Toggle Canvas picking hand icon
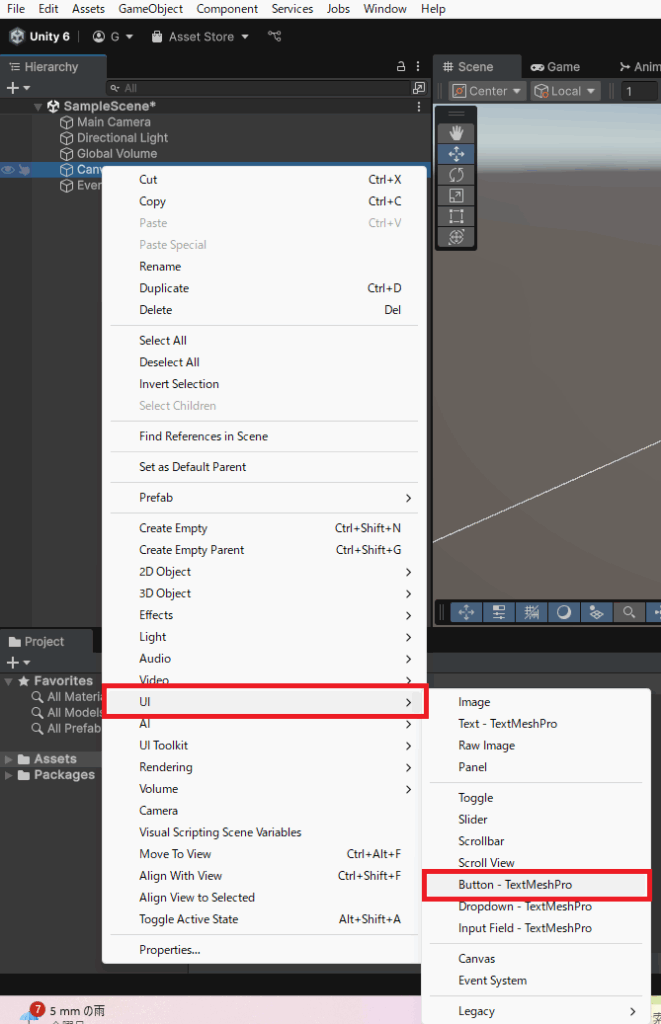 point(24,170)
